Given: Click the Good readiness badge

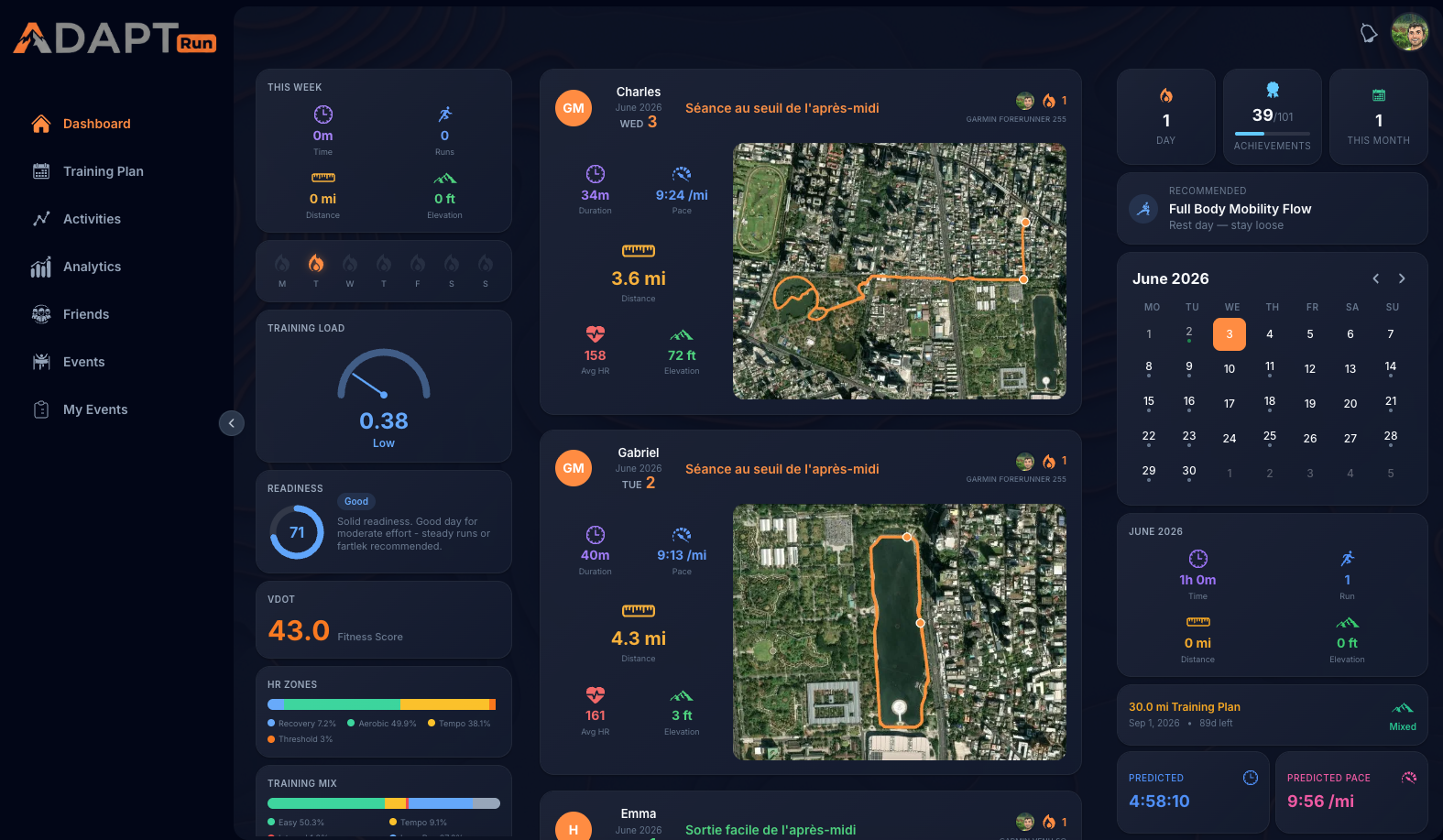Looking at the screenshot, I should click(356, 501).
